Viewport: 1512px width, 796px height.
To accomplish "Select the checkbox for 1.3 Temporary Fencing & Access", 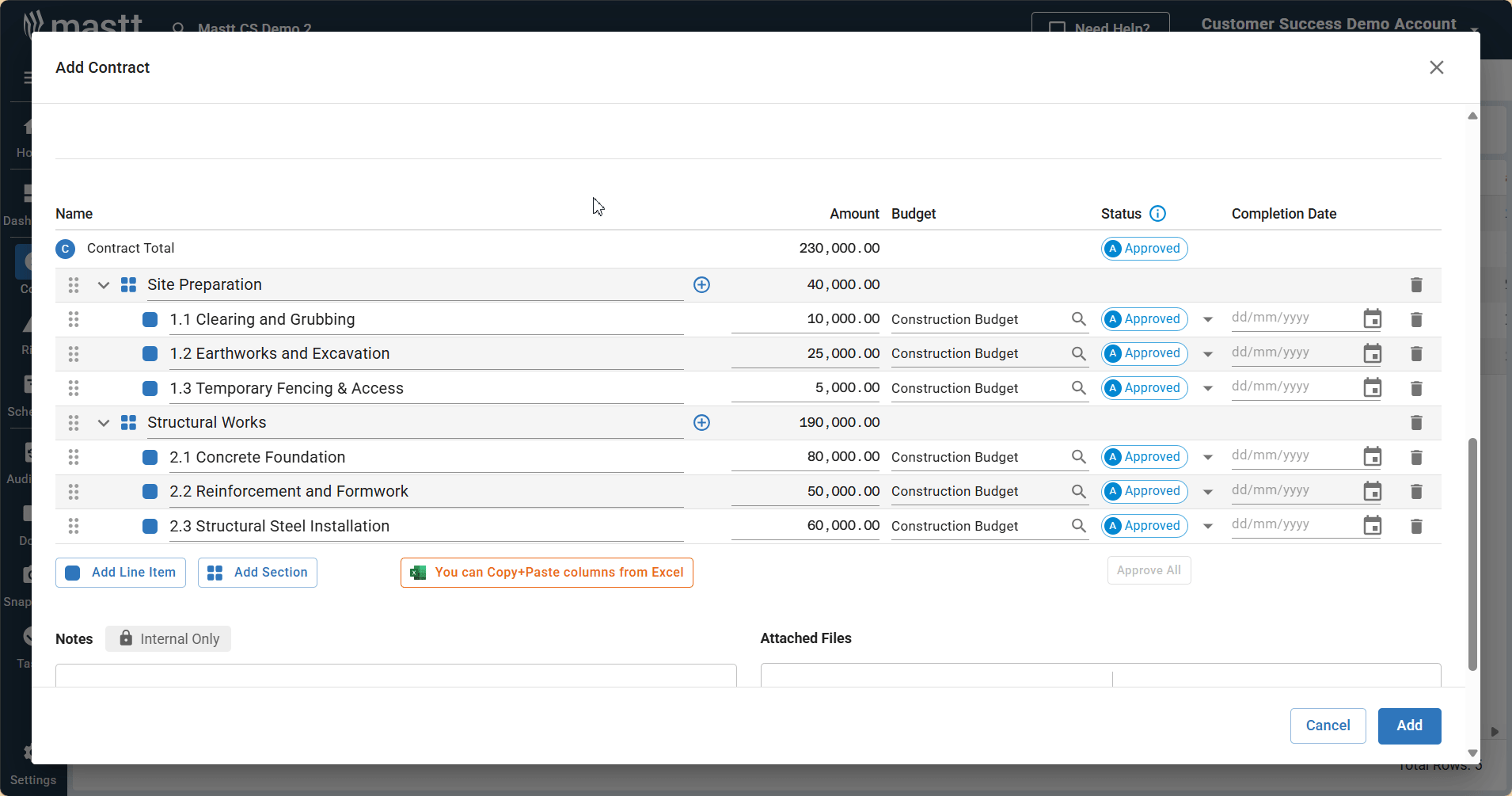I will [150, 388].
